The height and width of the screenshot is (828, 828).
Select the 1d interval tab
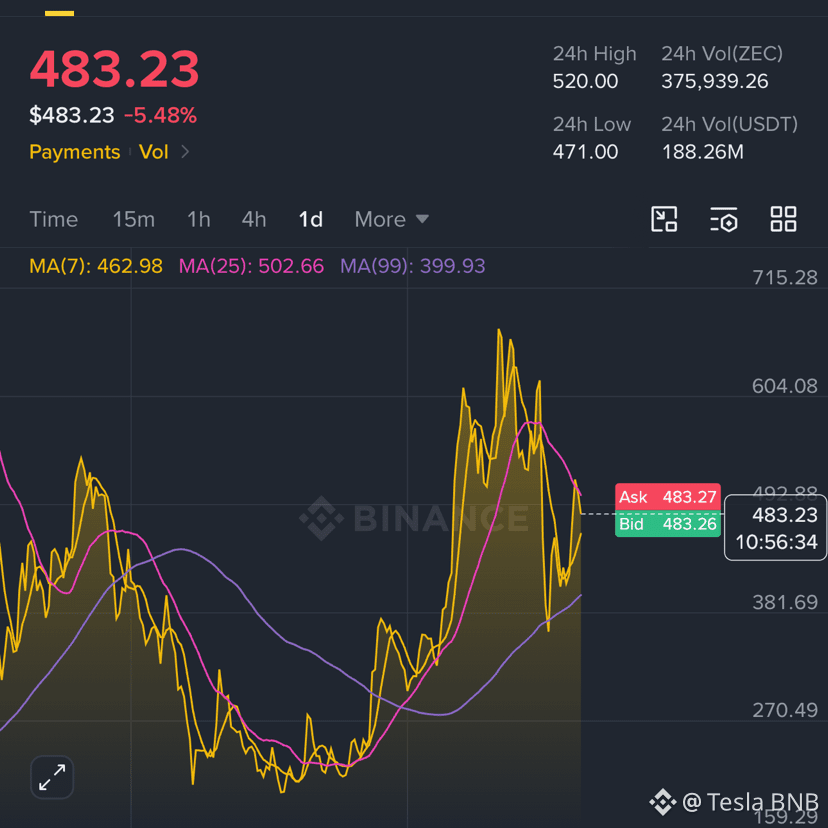tap(310, 219)
